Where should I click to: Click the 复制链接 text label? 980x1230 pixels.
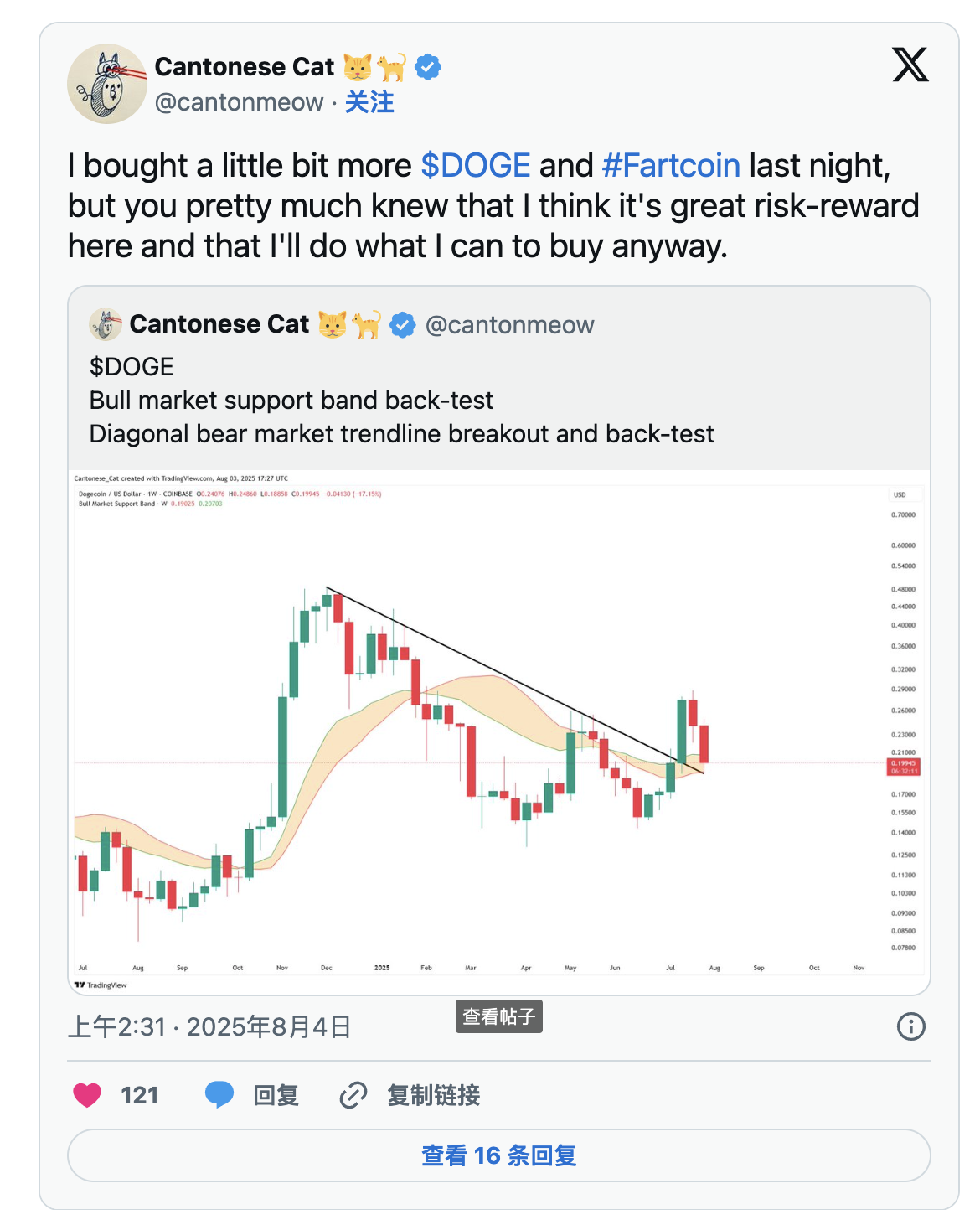pos(433,1095)
